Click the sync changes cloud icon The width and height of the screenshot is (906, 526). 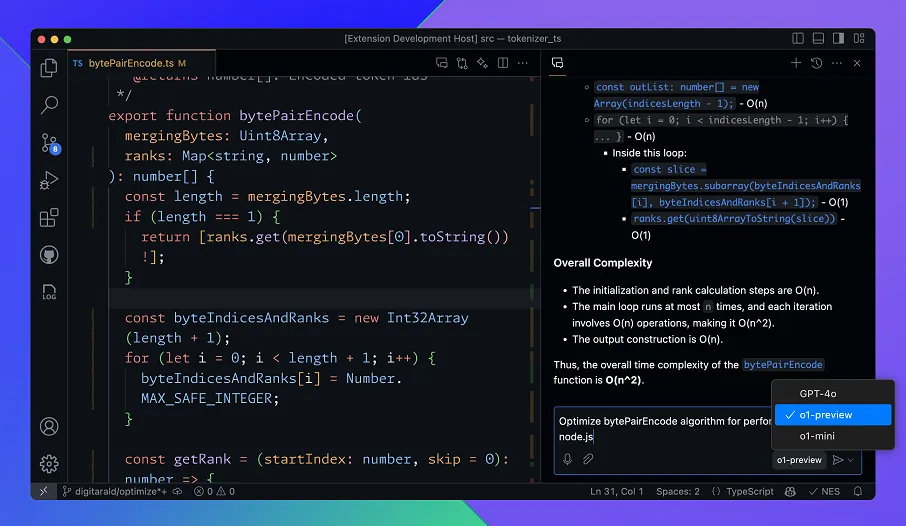click(177, 491)
